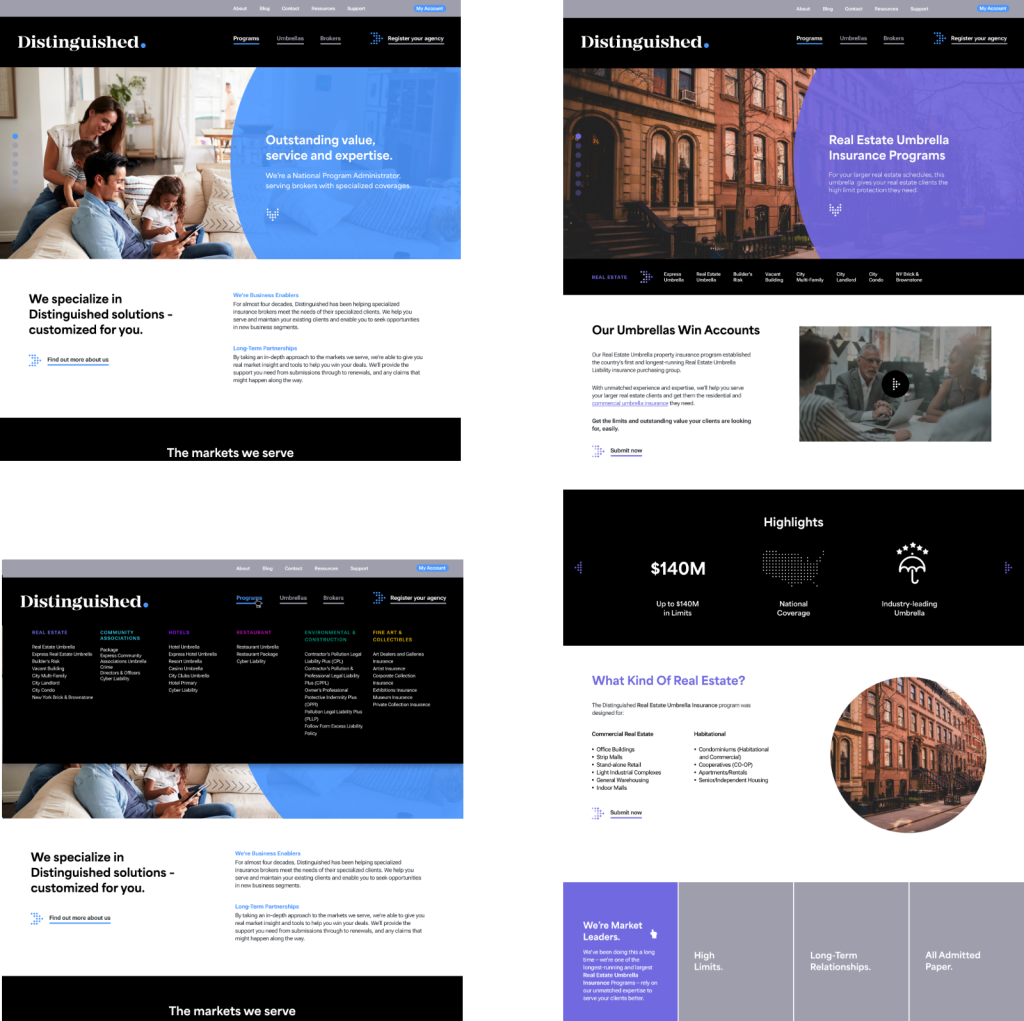This screenshot has width=1024, height=1021.
Task: Expand the All Admitted Paper panel
Action: pos(967,951)
